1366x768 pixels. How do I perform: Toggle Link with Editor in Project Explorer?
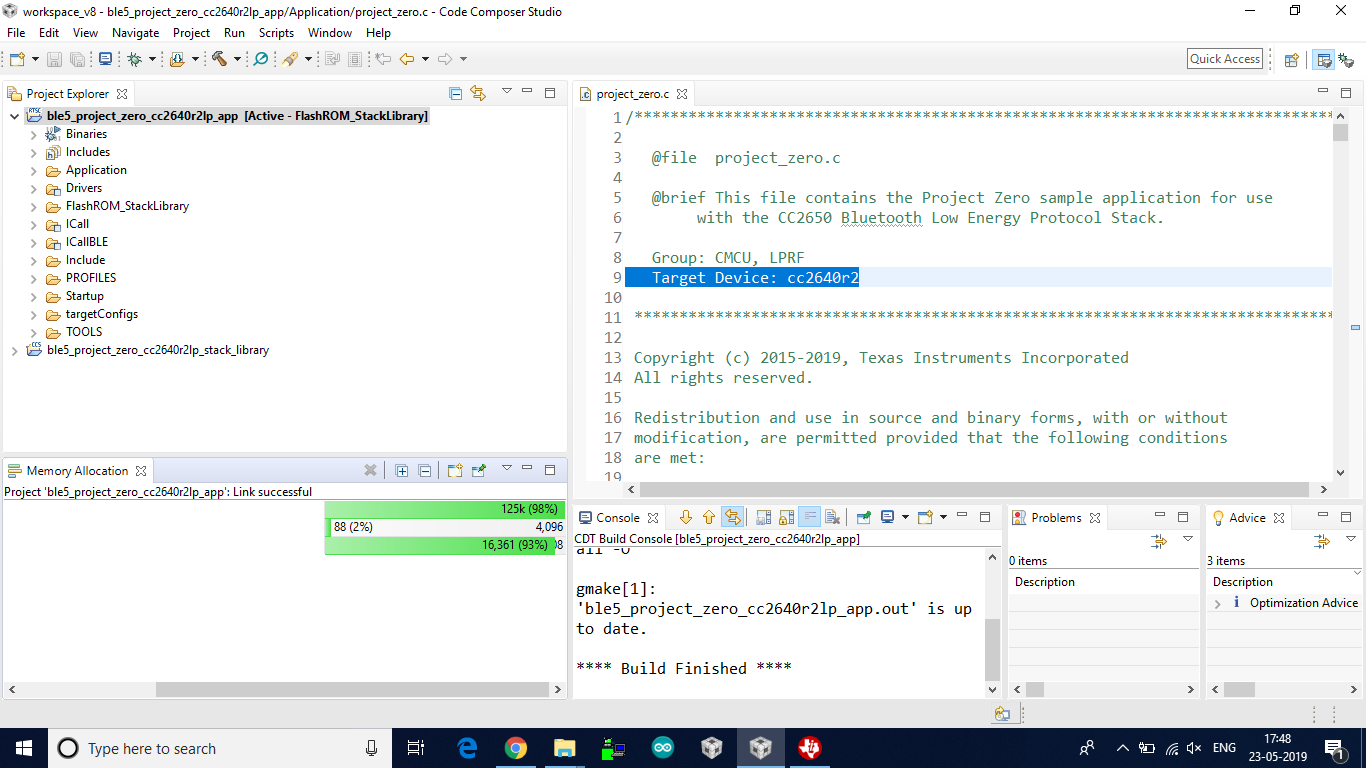[478, 93]
